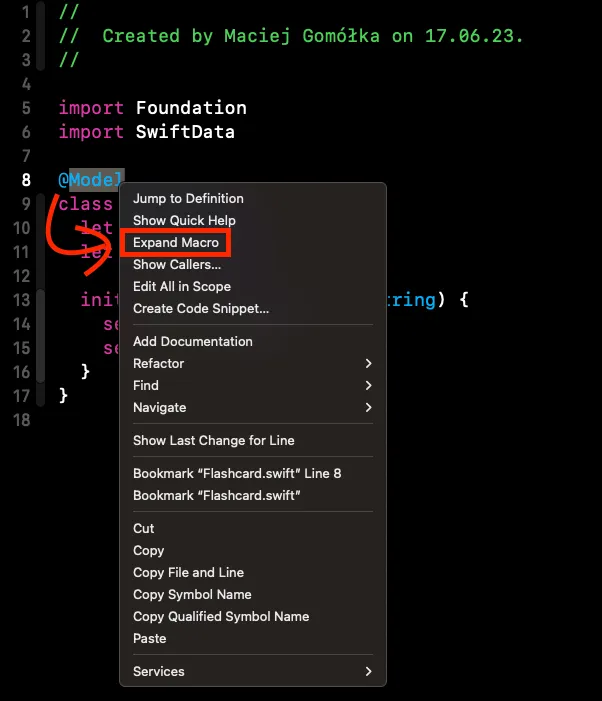Choose Bookmark "Flashcard.swift" entry
The width and height of the screenshot is (602, 701).
216,495
